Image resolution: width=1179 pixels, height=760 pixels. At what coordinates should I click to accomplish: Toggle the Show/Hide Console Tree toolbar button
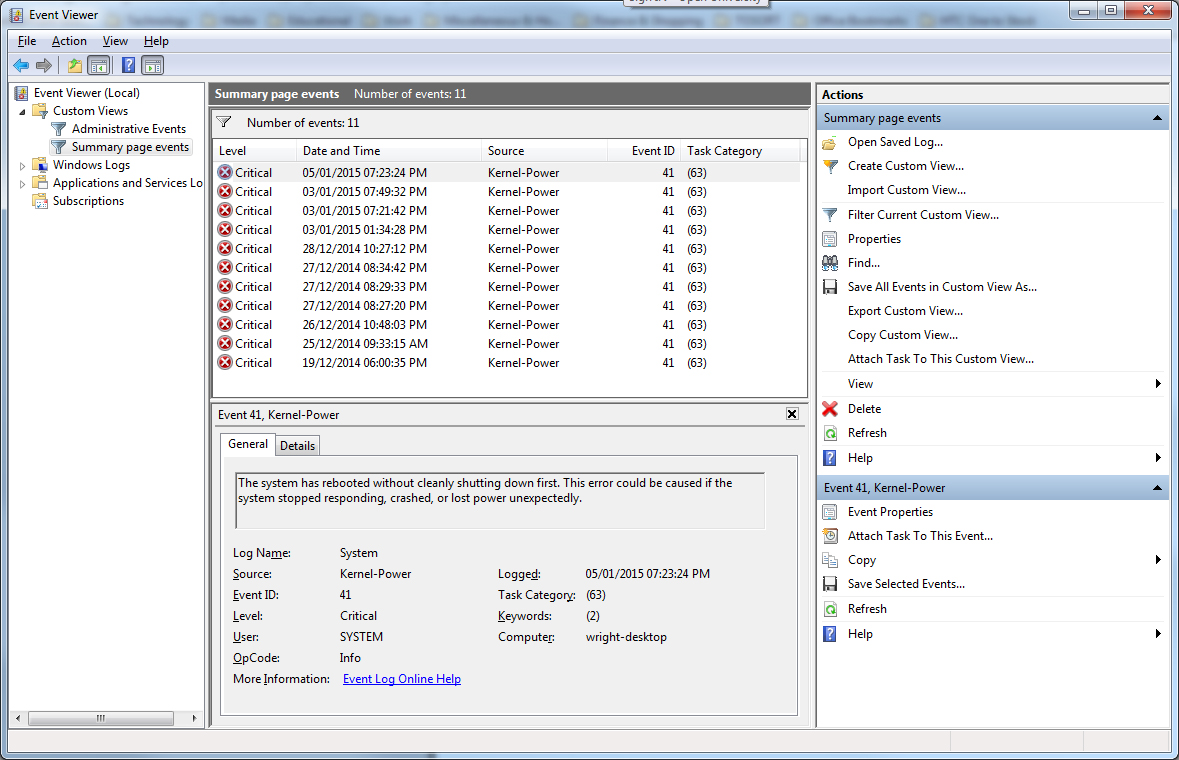(x=98, y=66)
